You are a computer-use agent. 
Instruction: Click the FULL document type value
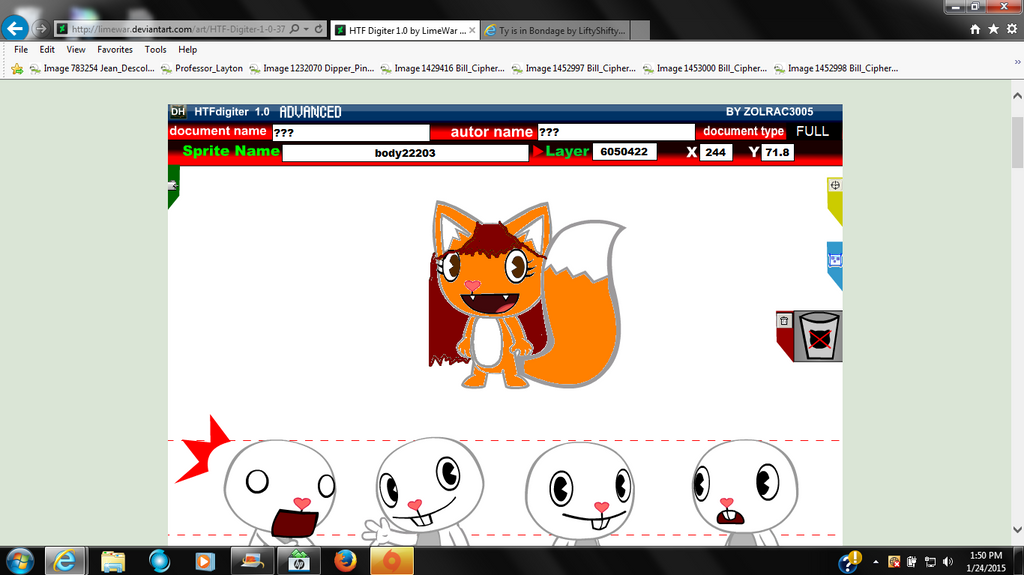click(x=812, y=131)
